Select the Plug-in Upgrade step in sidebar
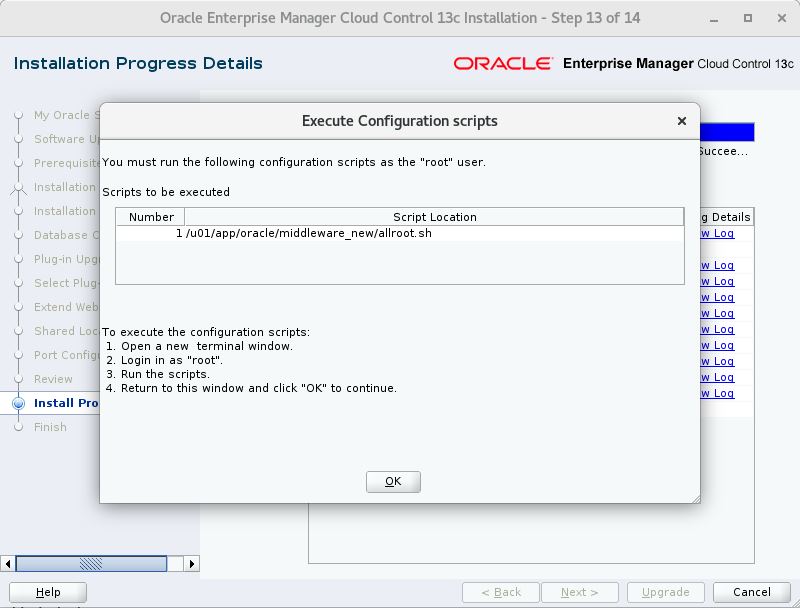 pyautogui.click(x=66, y=259)
